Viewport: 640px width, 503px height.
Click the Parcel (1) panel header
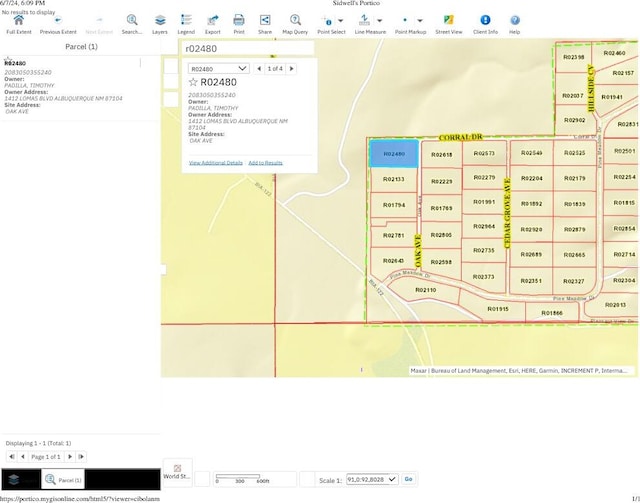[81, 47]
